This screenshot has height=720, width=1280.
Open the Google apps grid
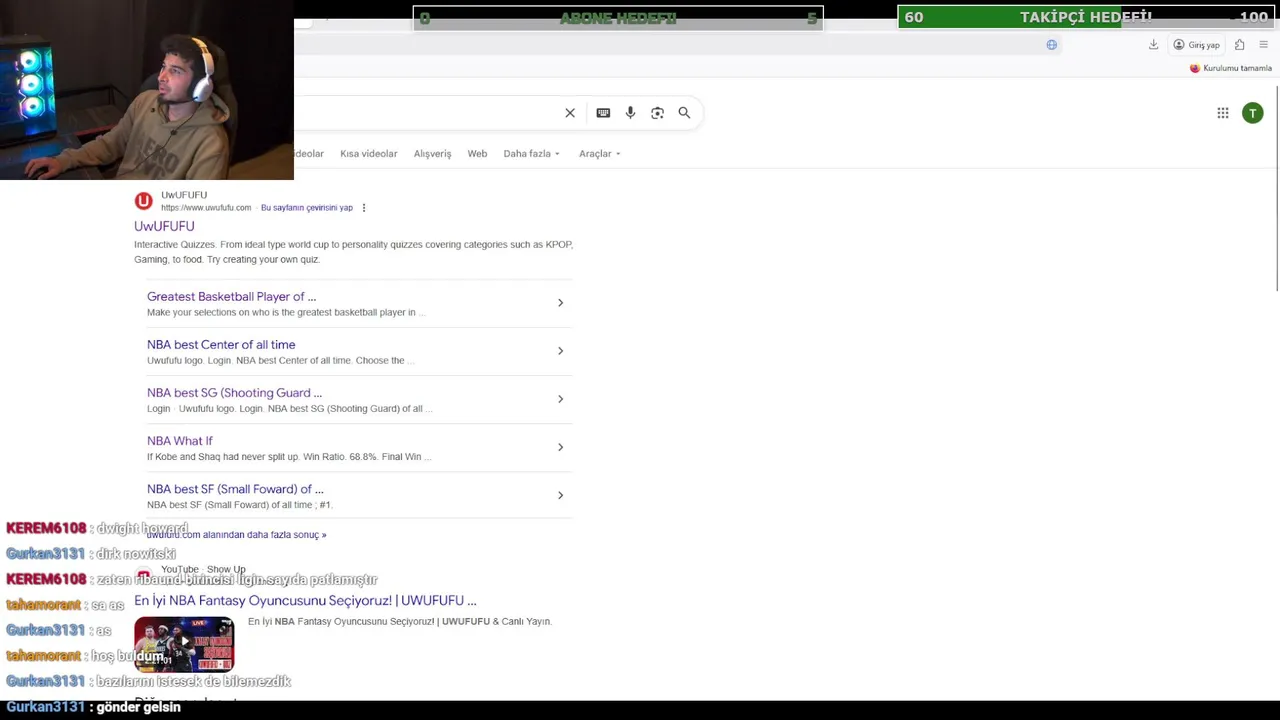1222,113
